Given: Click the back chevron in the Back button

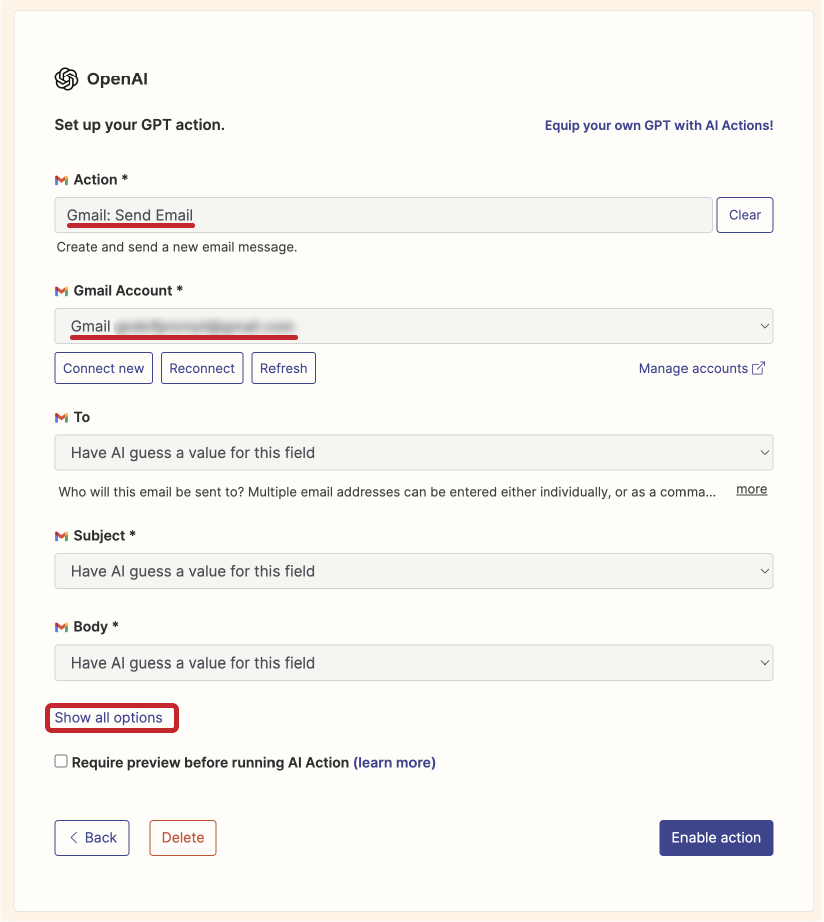Looking at the screenshot, I should [74, 837].
